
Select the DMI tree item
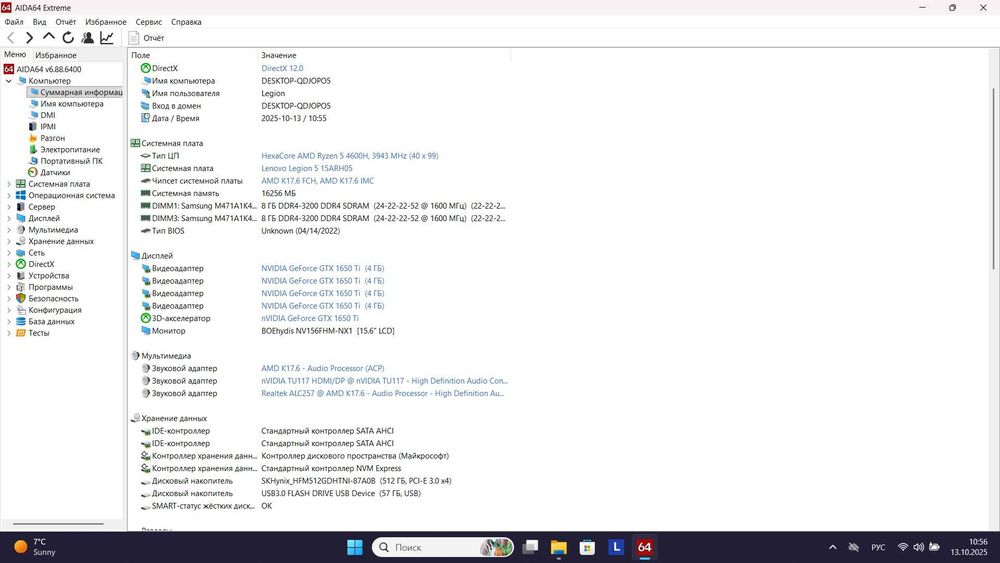point(42,115)
